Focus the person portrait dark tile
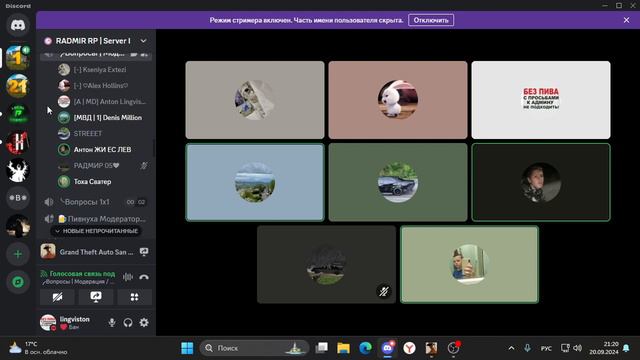The width and height of the screenshot is (640, 360). pyautogui.click(x=541, y=182)
